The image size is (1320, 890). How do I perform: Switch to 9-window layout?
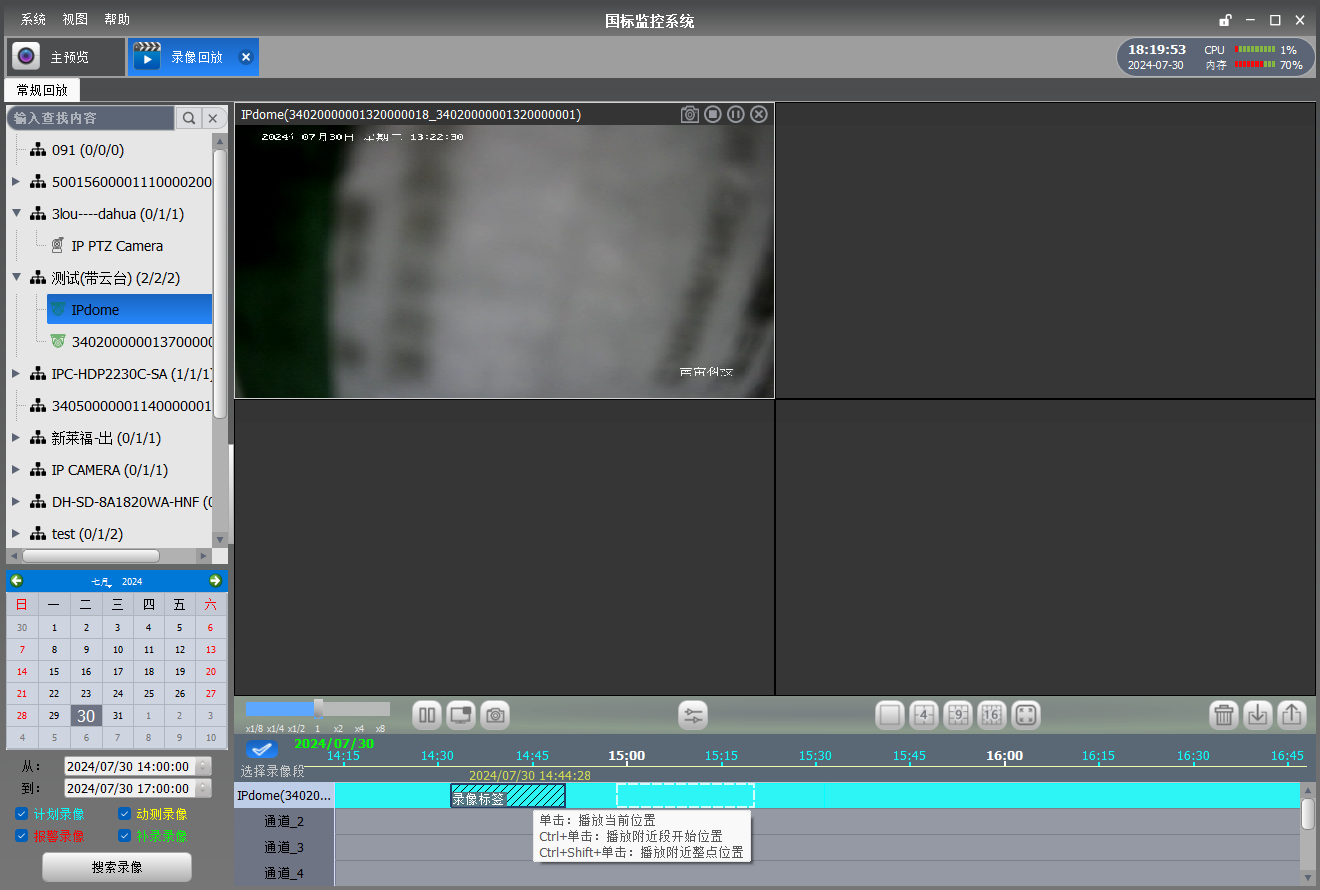[x=958, y=715]
